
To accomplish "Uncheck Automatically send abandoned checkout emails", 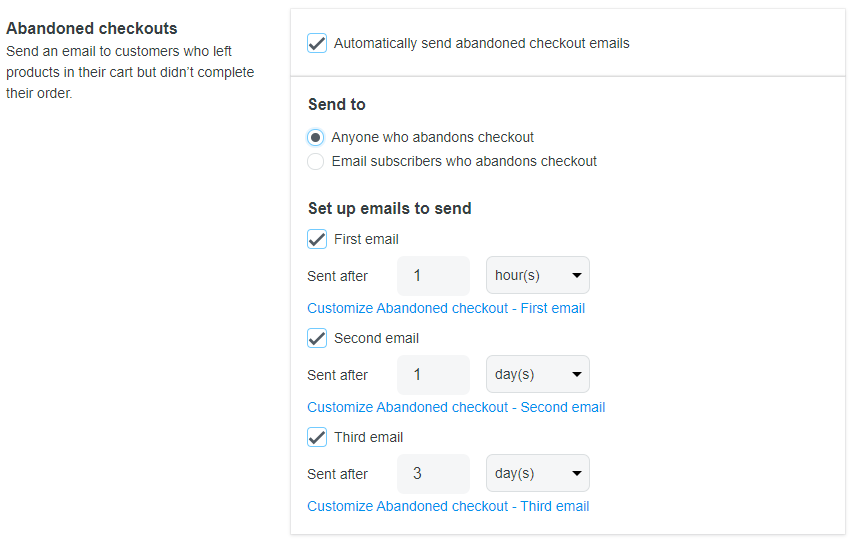I will 317,43.
